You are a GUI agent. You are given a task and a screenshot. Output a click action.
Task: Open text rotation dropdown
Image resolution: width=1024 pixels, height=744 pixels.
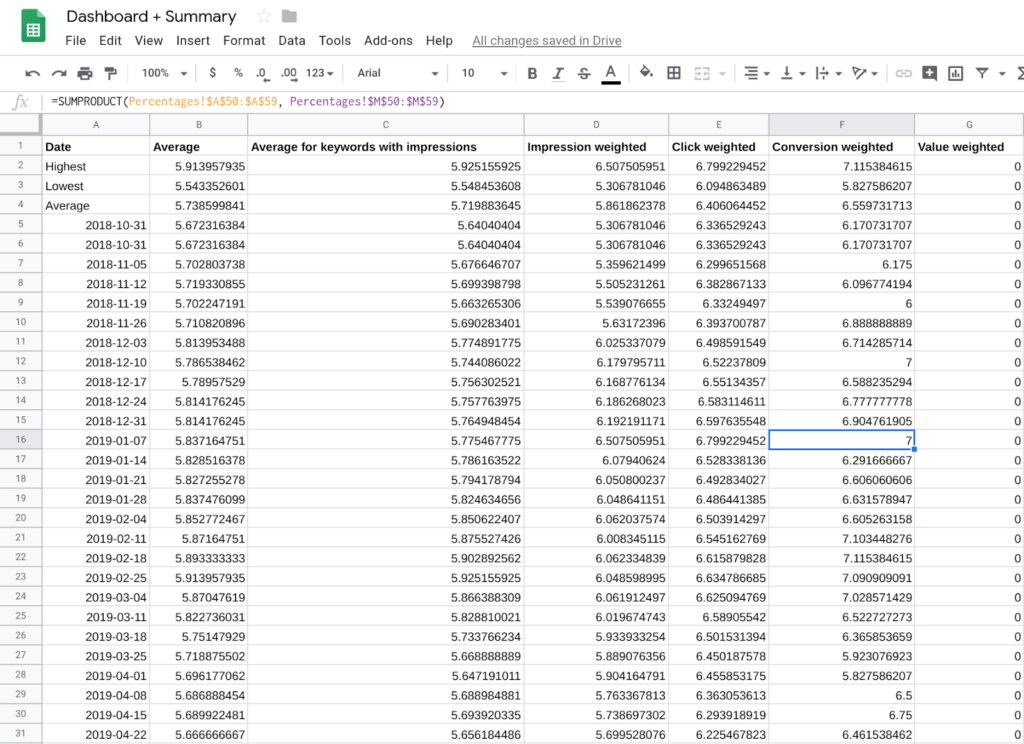pyautogui.click(x=865, y=73)
